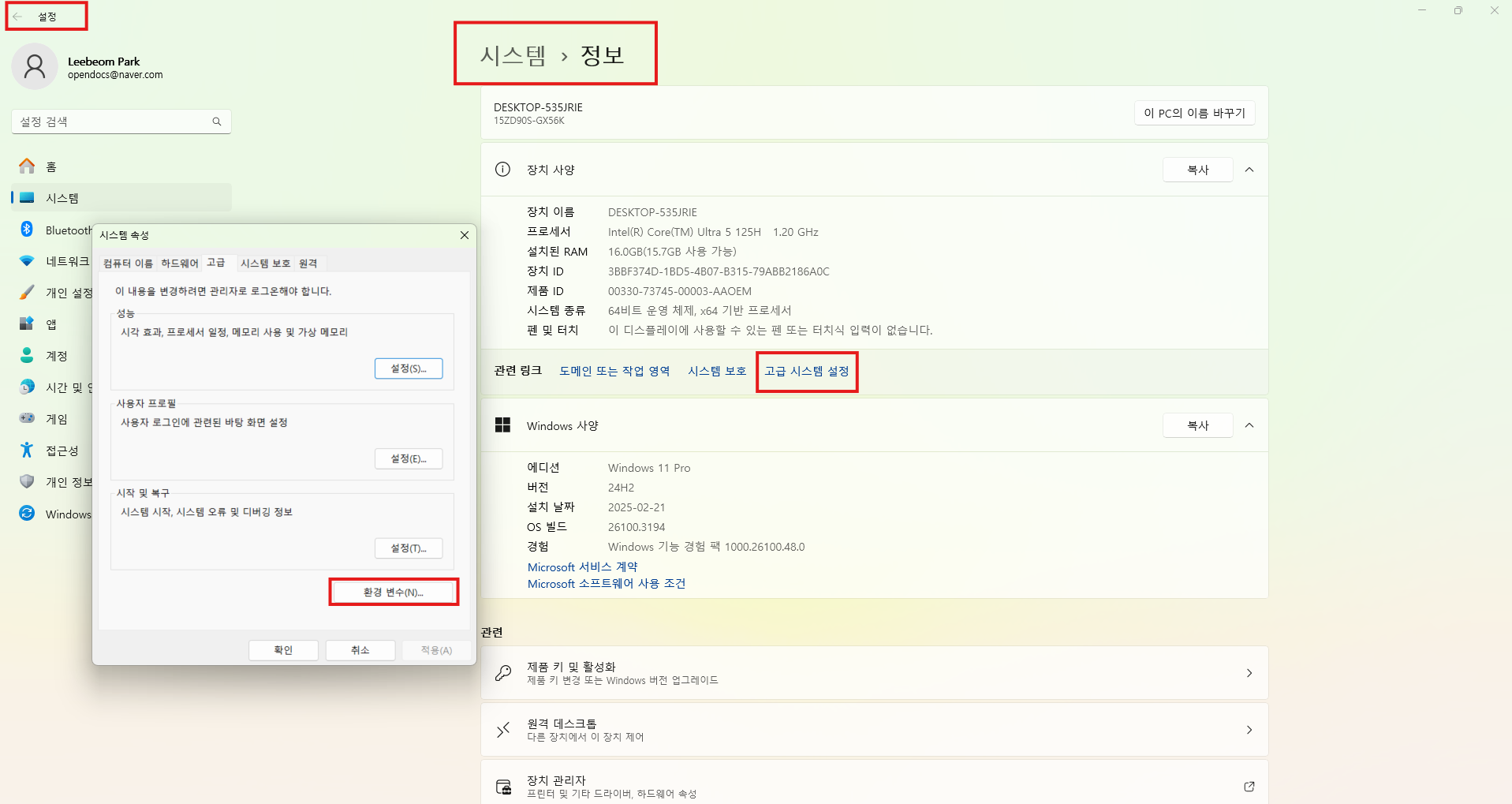Open 개인 정보 via the shield icon

(27, 482)
